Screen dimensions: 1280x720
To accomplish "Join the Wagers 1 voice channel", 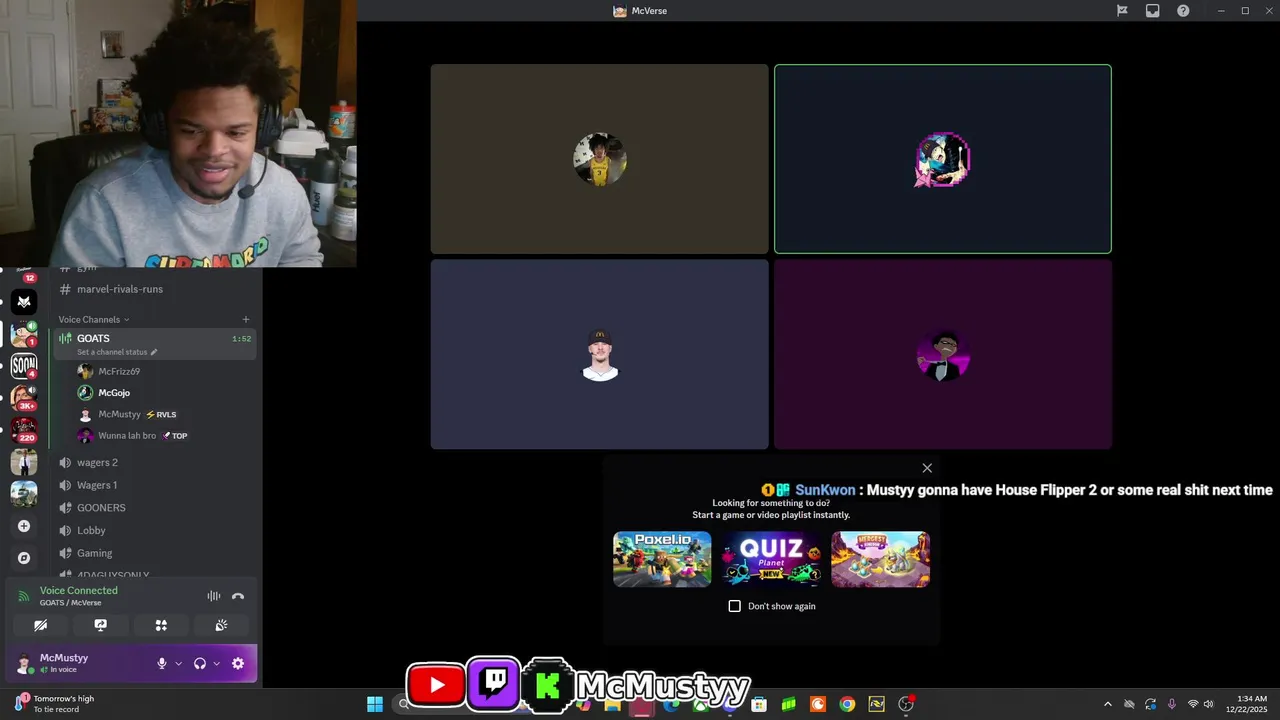I will (x=155, y=485).
